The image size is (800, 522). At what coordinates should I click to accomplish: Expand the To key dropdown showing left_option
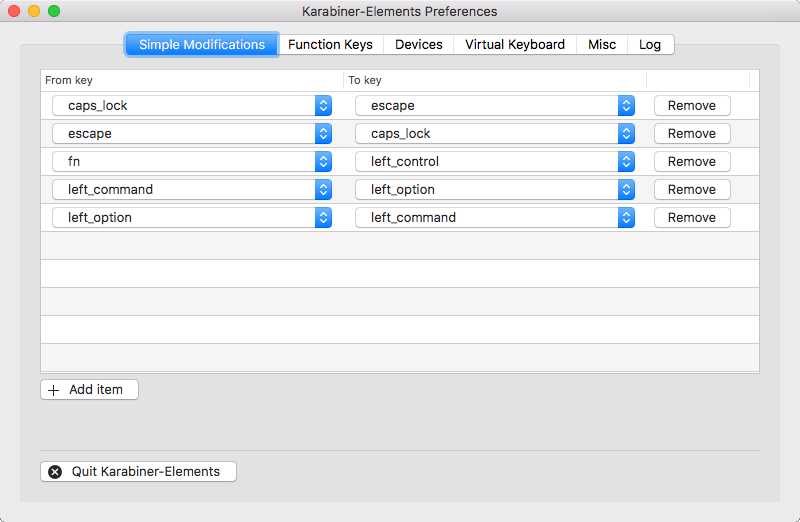pos(495,190)
